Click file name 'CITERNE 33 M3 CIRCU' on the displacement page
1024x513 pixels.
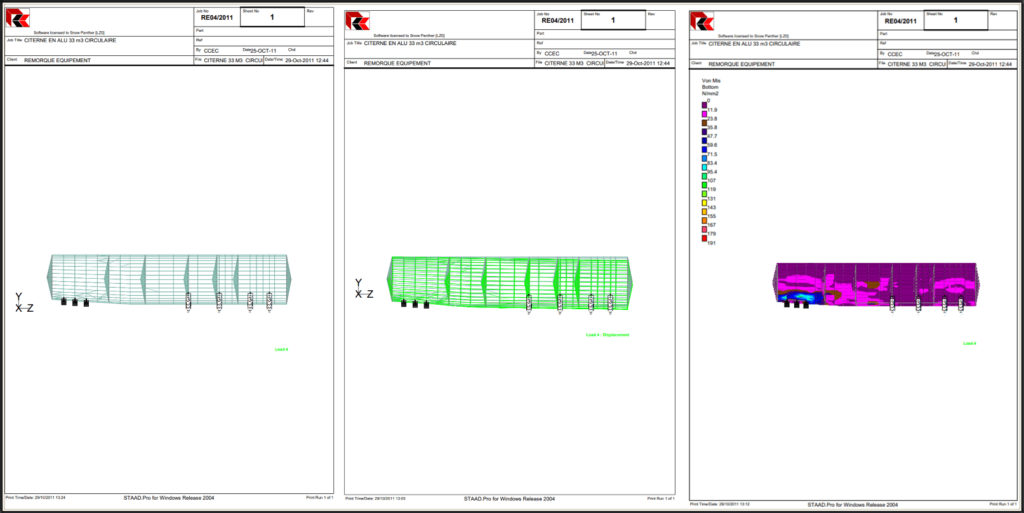click(573, 63)
